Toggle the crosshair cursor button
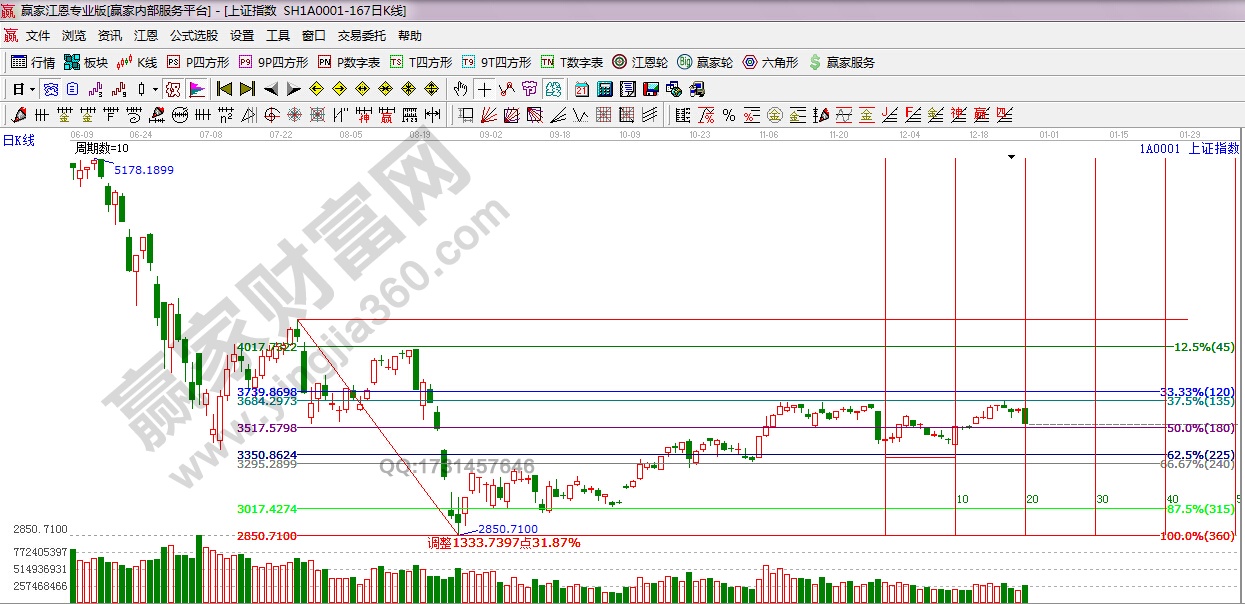 click(x=483, y=89)
